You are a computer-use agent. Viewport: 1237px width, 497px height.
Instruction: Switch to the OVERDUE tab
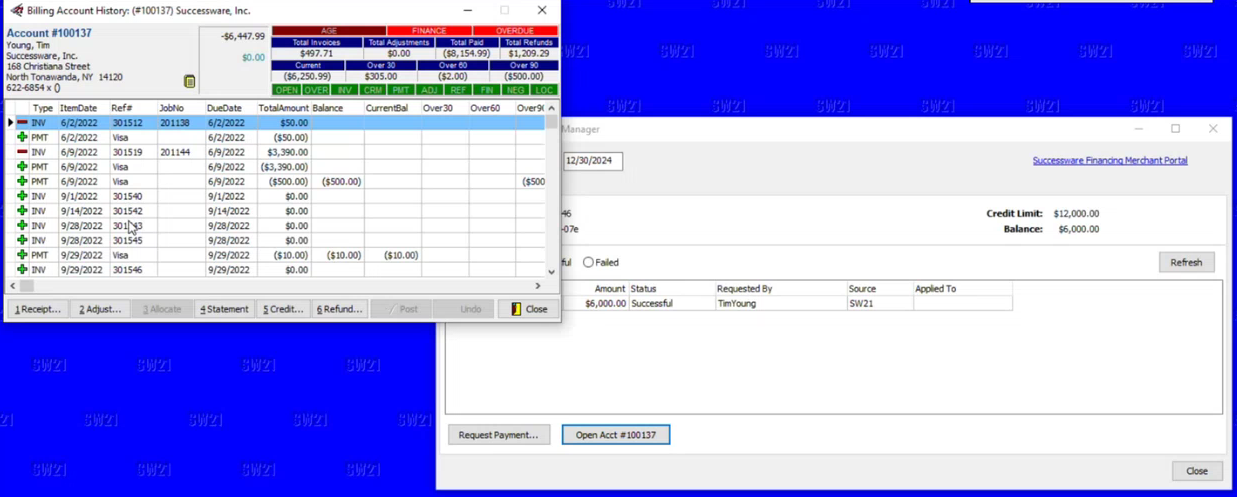point(515,31)
